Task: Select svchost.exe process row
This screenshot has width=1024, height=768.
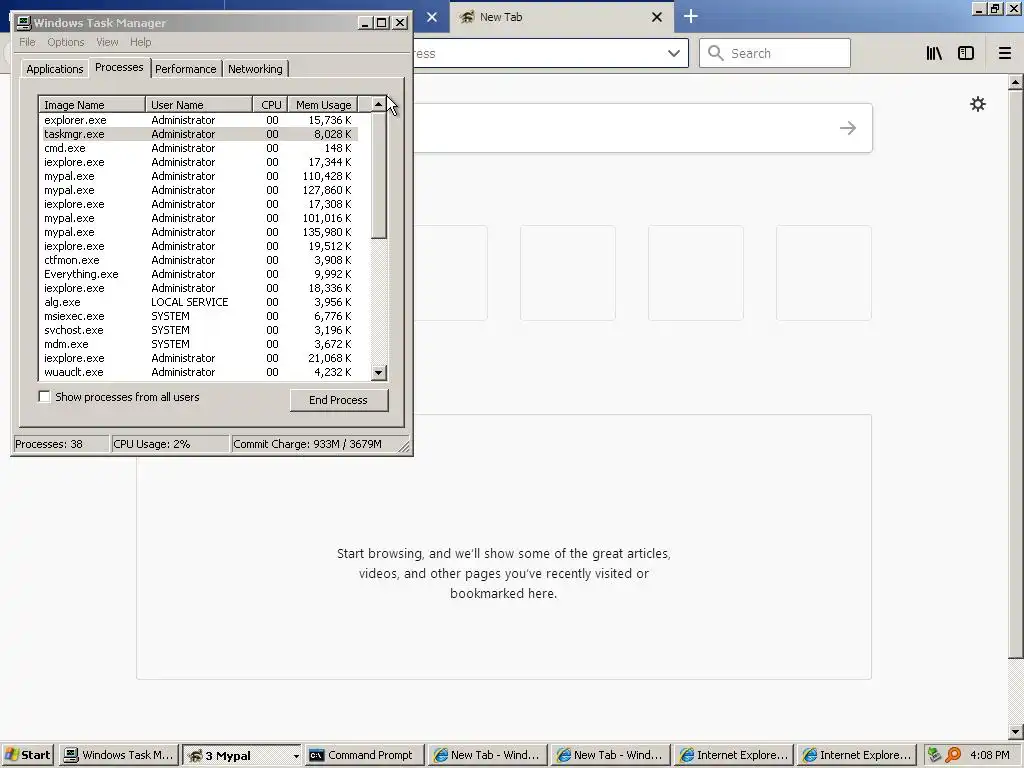Action: pos(198,330)
